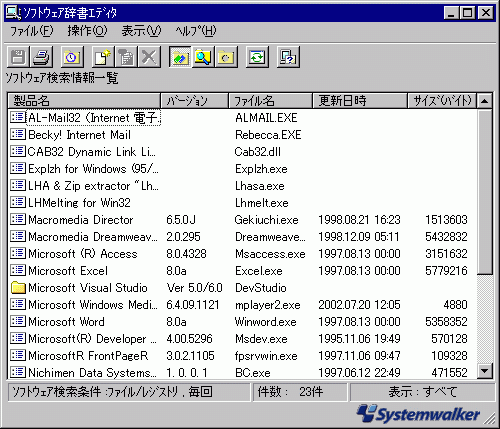Click the scrollbar up arrow
500x429 pixels.
point(485,101)
